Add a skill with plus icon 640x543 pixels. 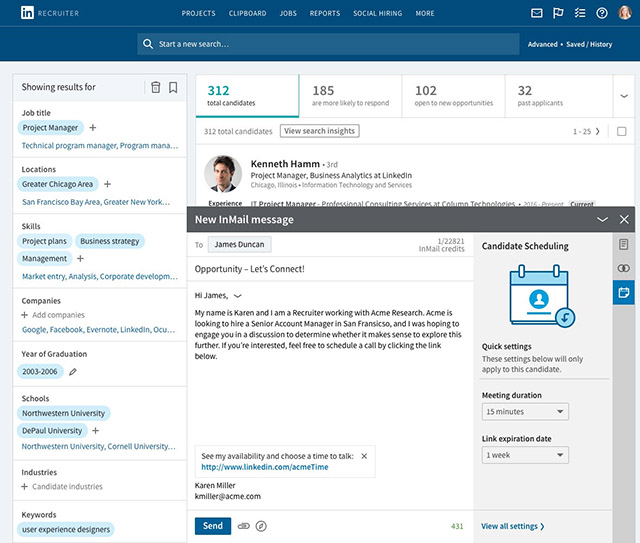[x=80, y=258]
